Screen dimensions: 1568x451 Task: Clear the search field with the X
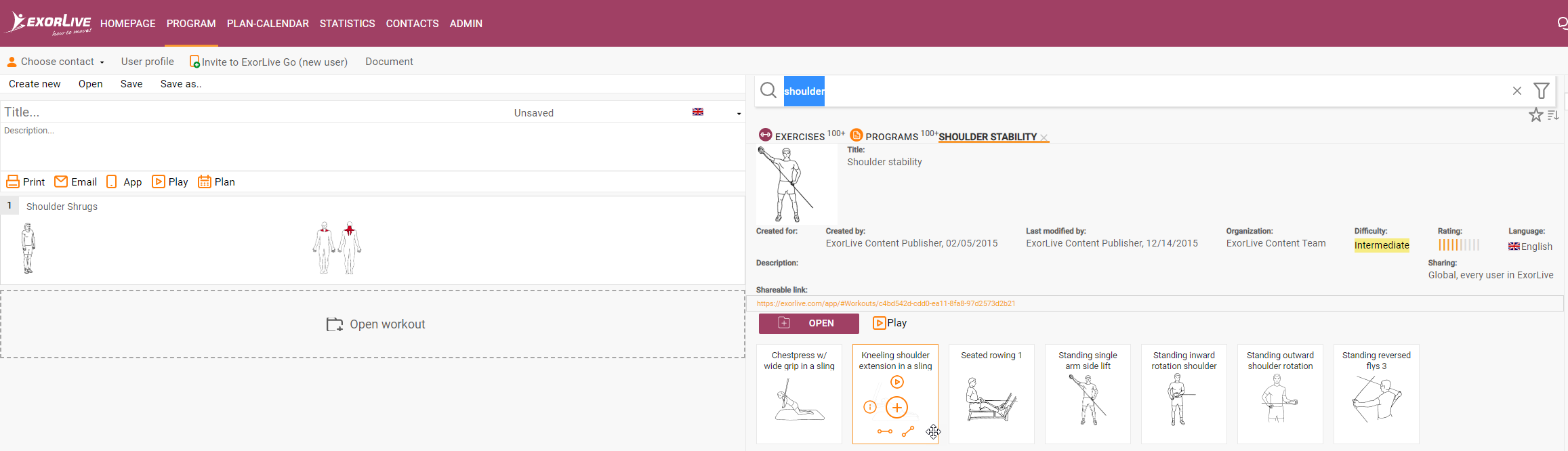(1517, 91)
